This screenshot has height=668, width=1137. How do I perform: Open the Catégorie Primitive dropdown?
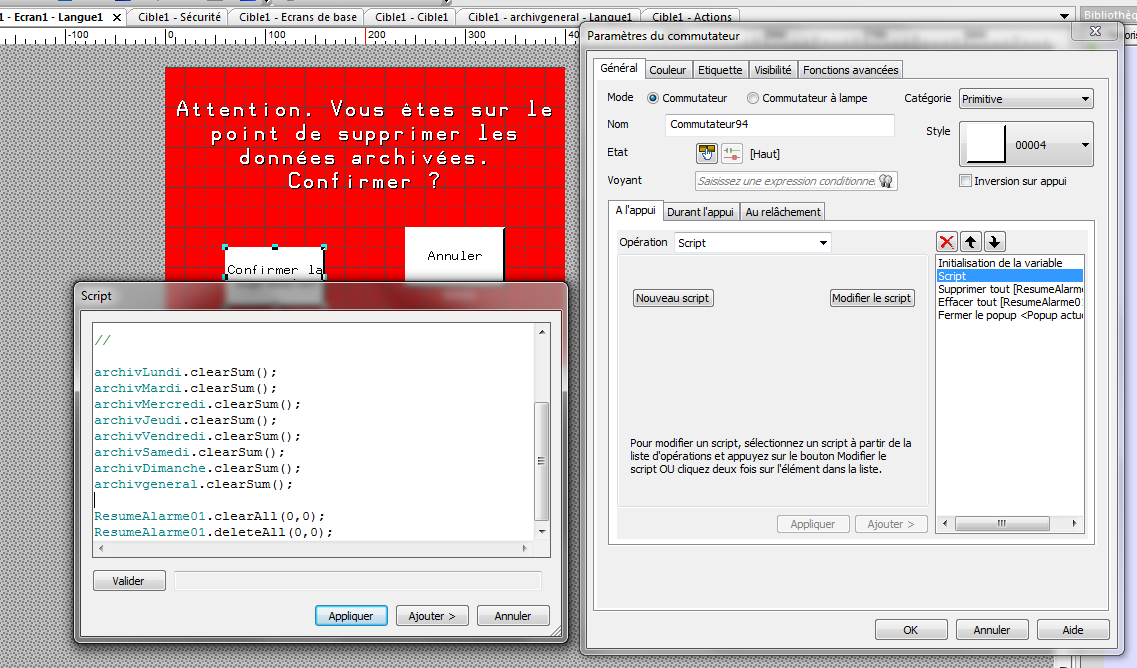tap(1026, 99)
